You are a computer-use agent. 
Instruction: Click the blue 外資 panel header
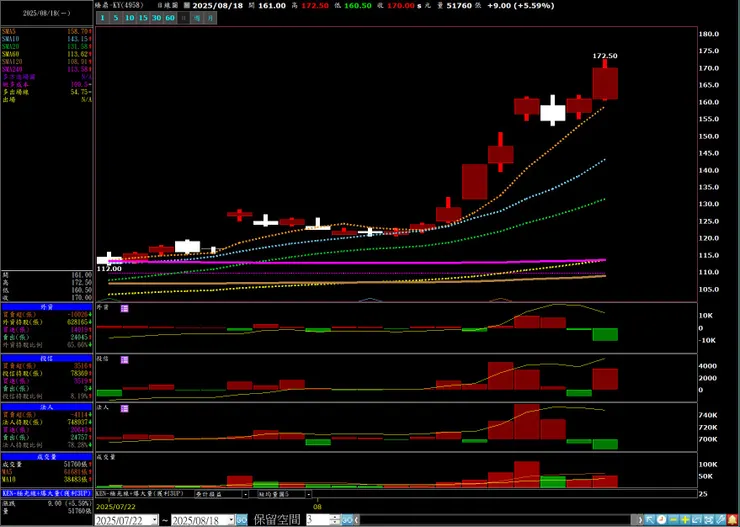click(47, 307)
